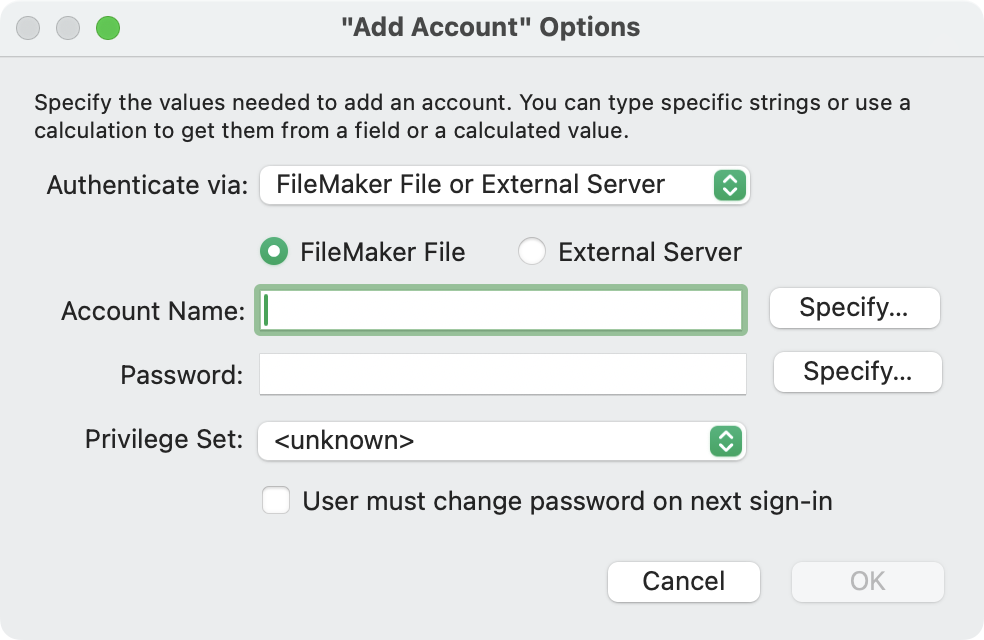Minimize the dialog using the middle window button
This screenshot has width=984, height=640.
[68, 28]
